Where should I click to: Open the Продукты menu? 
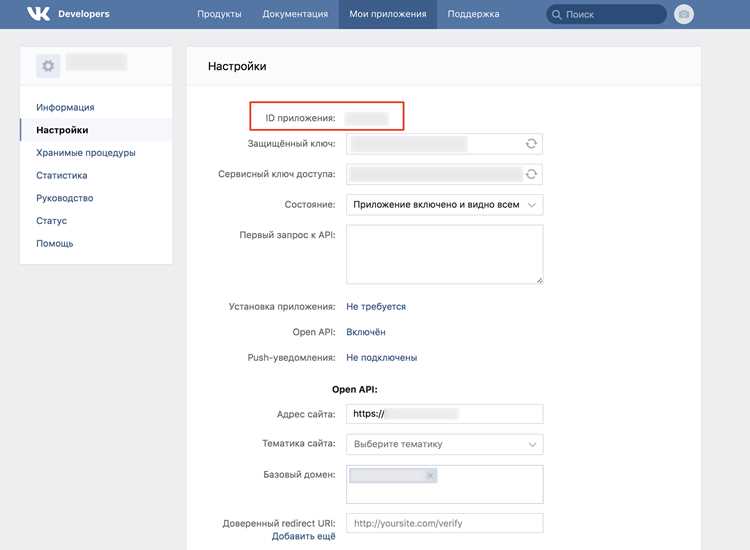(x=219, y=14)
